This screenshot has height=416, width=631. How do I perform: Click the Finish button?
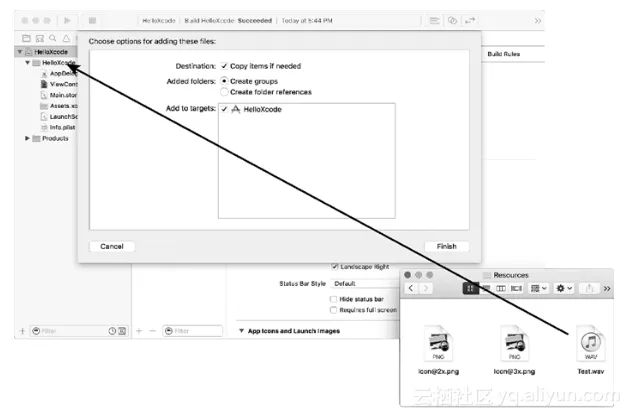coord(447,246)
